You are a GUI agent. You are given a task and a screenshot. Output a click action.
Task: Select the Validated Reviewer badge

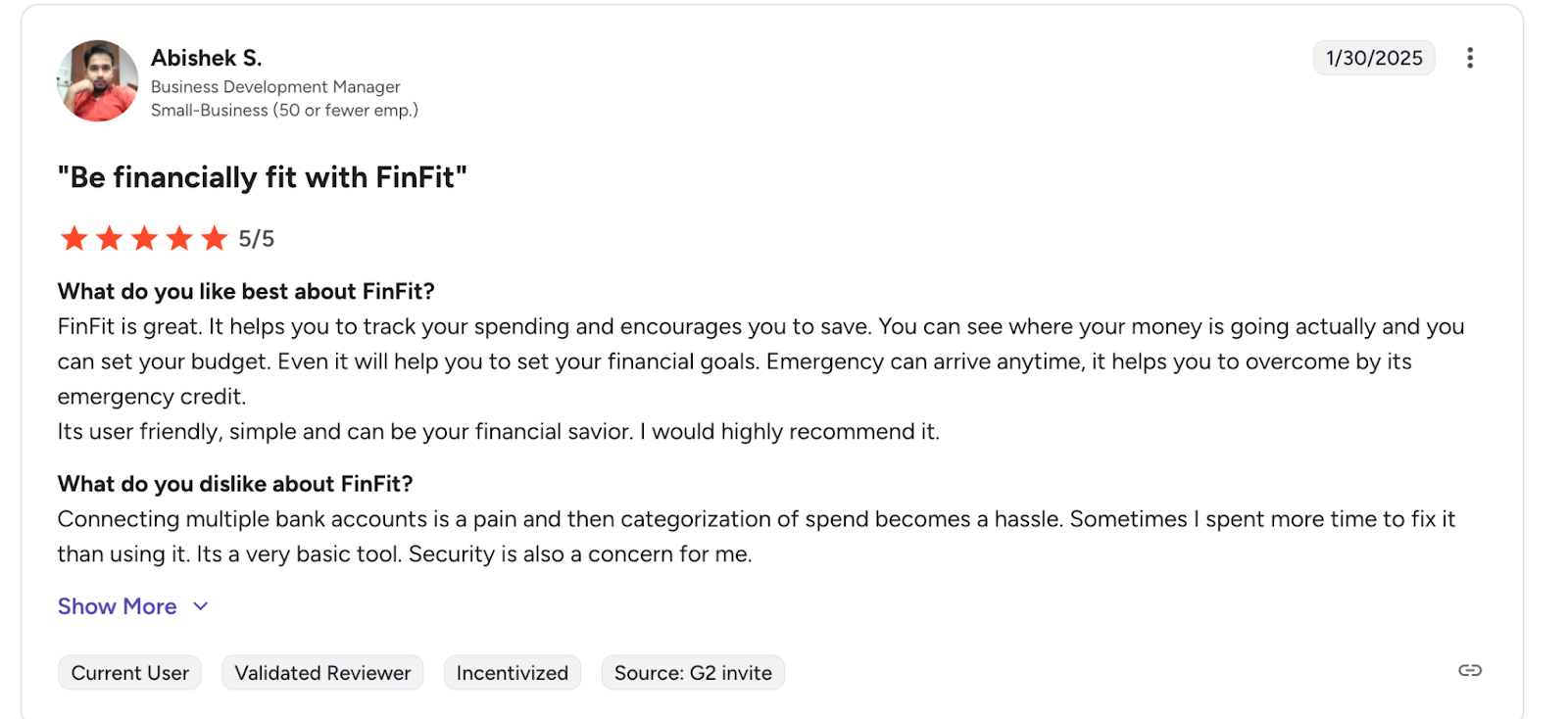[x=322, y=673]
